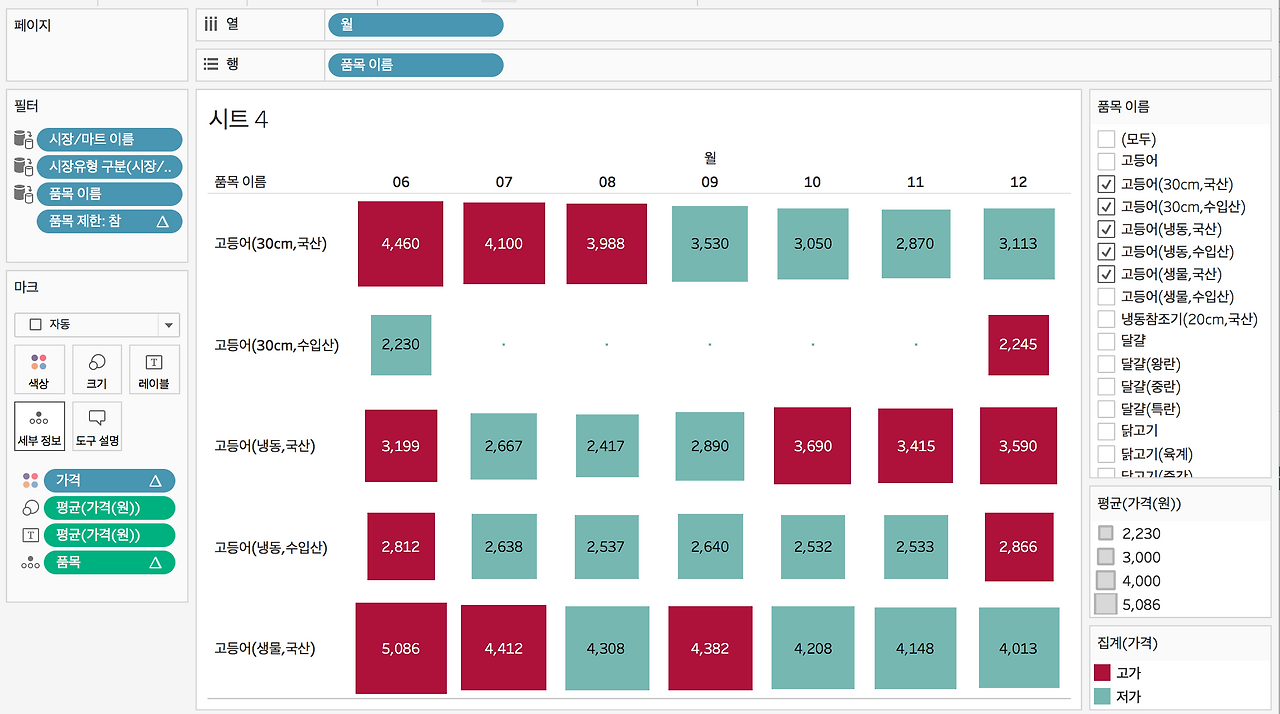The height and width of the screenshot is (714, 1280).
Task: Open the 자동 mark type dropdown
Action: coord(97,325)
